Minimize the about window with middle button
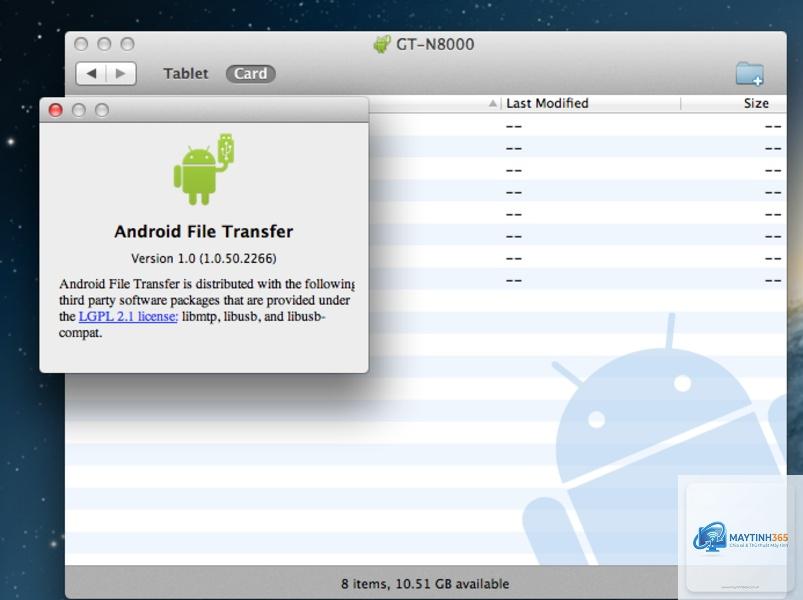This screenshot has width=803, height=600. pos(78,110)
